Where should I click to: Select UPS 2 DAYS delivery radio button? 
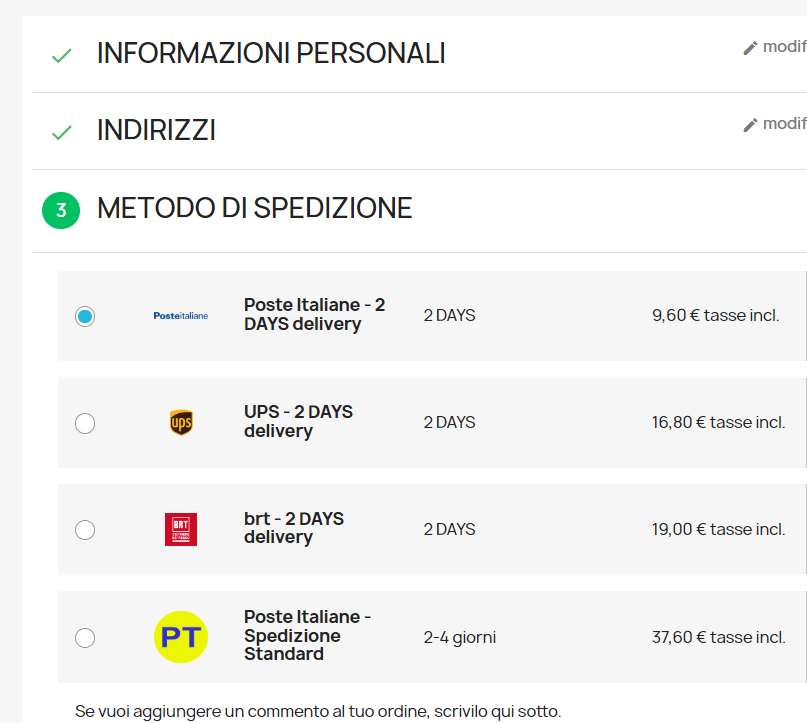(85, 423)
